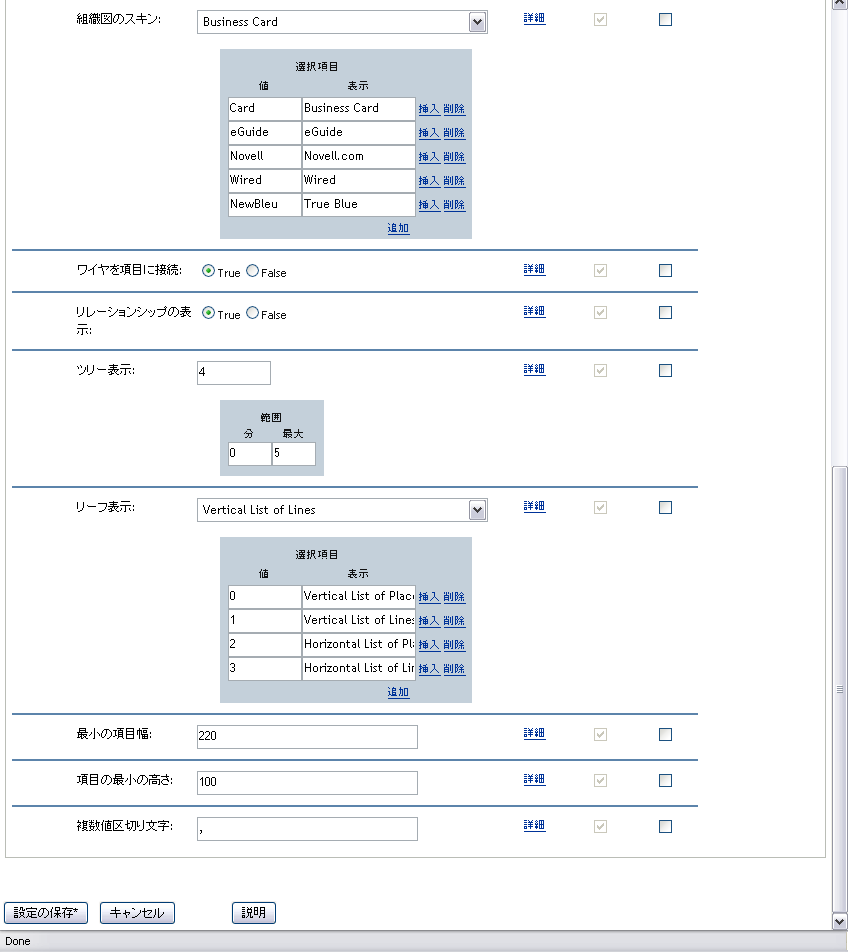Click 削除 in leaf choices row with value 3

(x=454, y=668)
